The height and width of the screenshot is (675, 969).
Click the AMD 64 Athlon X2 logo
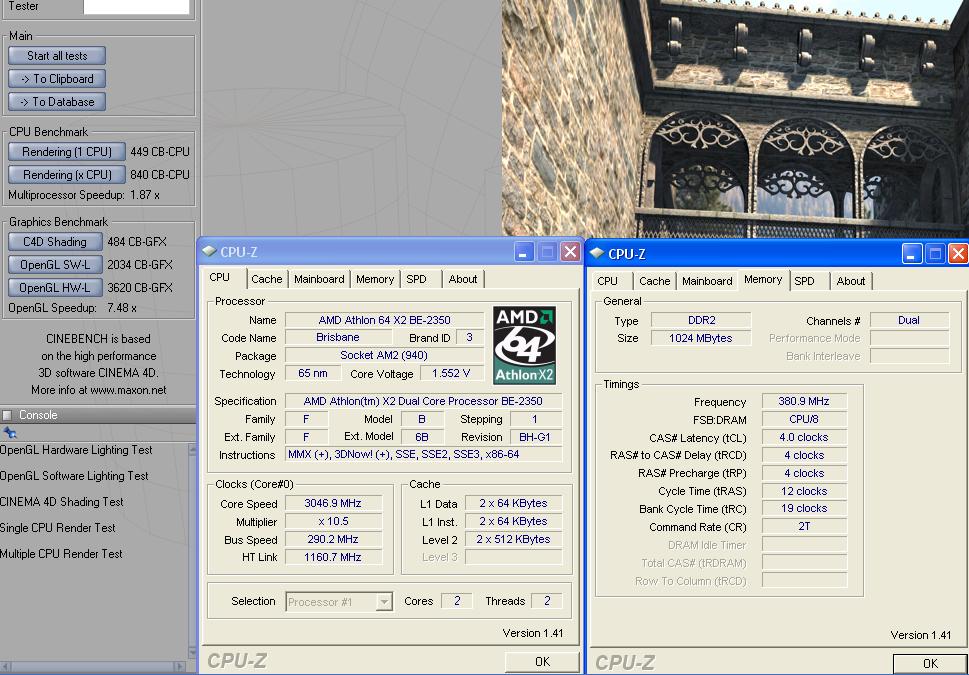[x=525, y=346]
